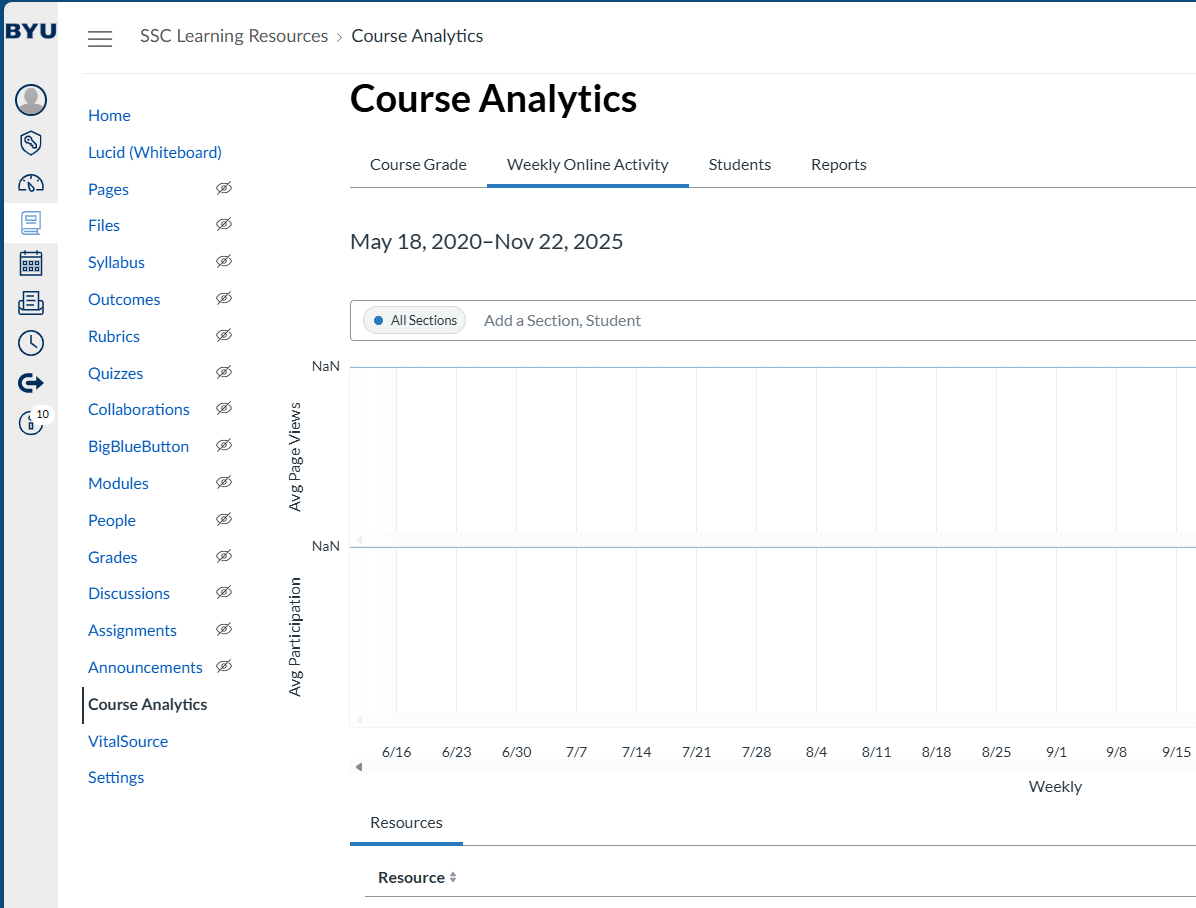
Task: Click the hidden-eye icon beside Assignments
Action: pyautogui.click(x=223, y=629)
